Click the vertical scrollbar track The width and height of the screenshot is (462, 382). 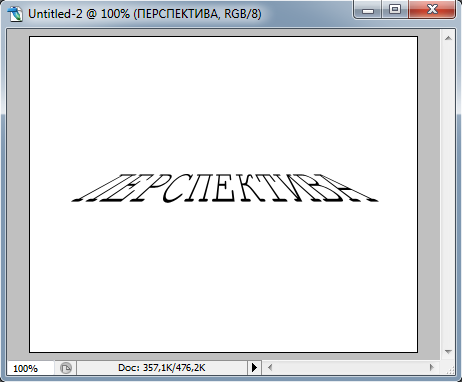448,195
